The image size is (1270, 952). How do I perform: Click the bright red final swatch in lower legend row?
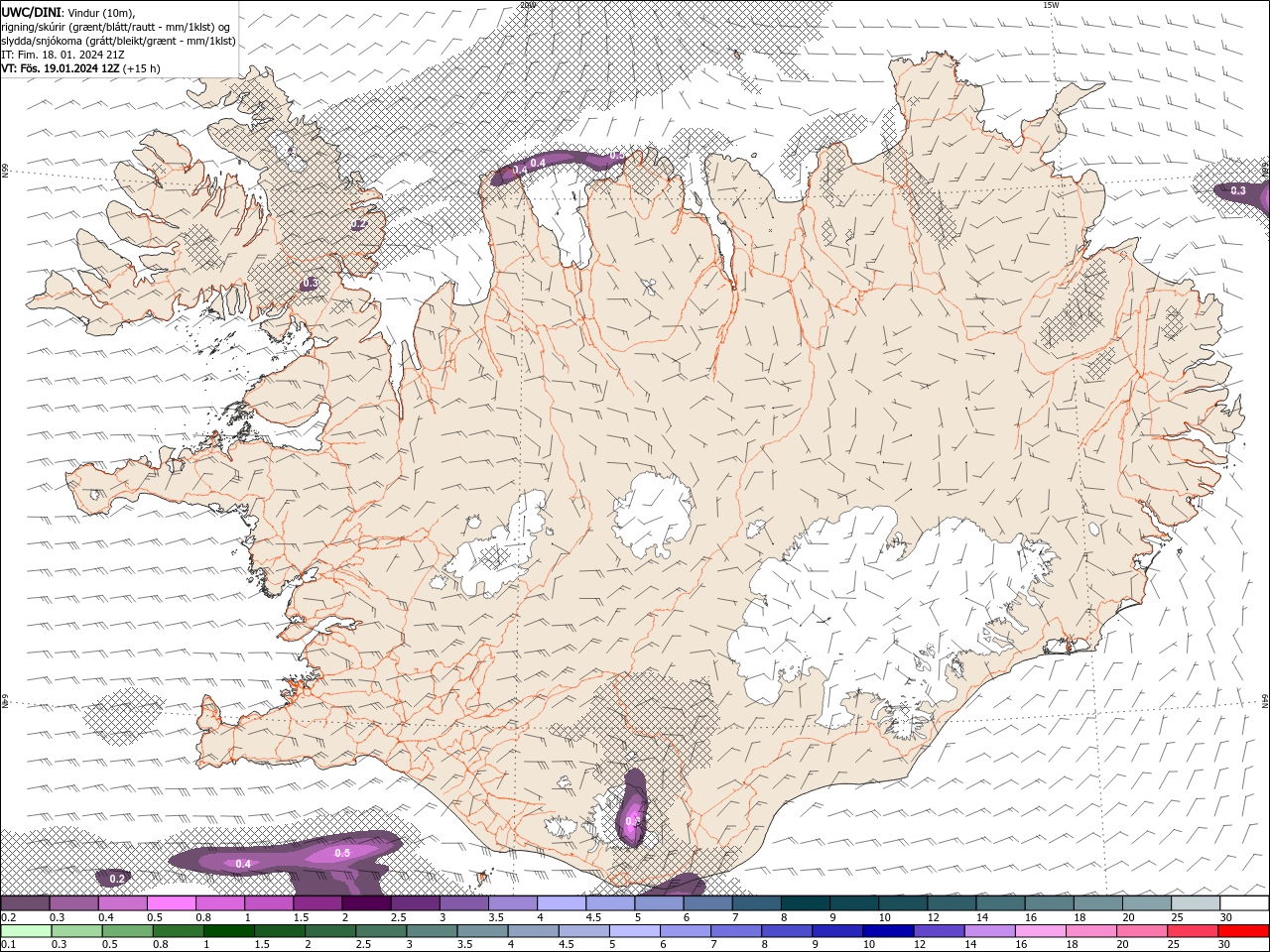click(1243, 931)
